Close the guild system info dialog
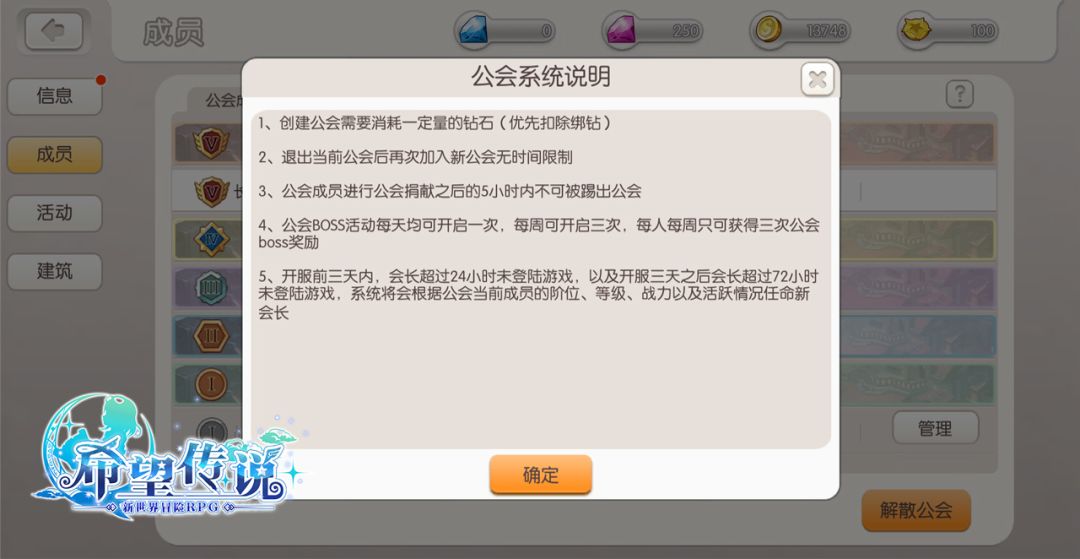 [817, 79]
